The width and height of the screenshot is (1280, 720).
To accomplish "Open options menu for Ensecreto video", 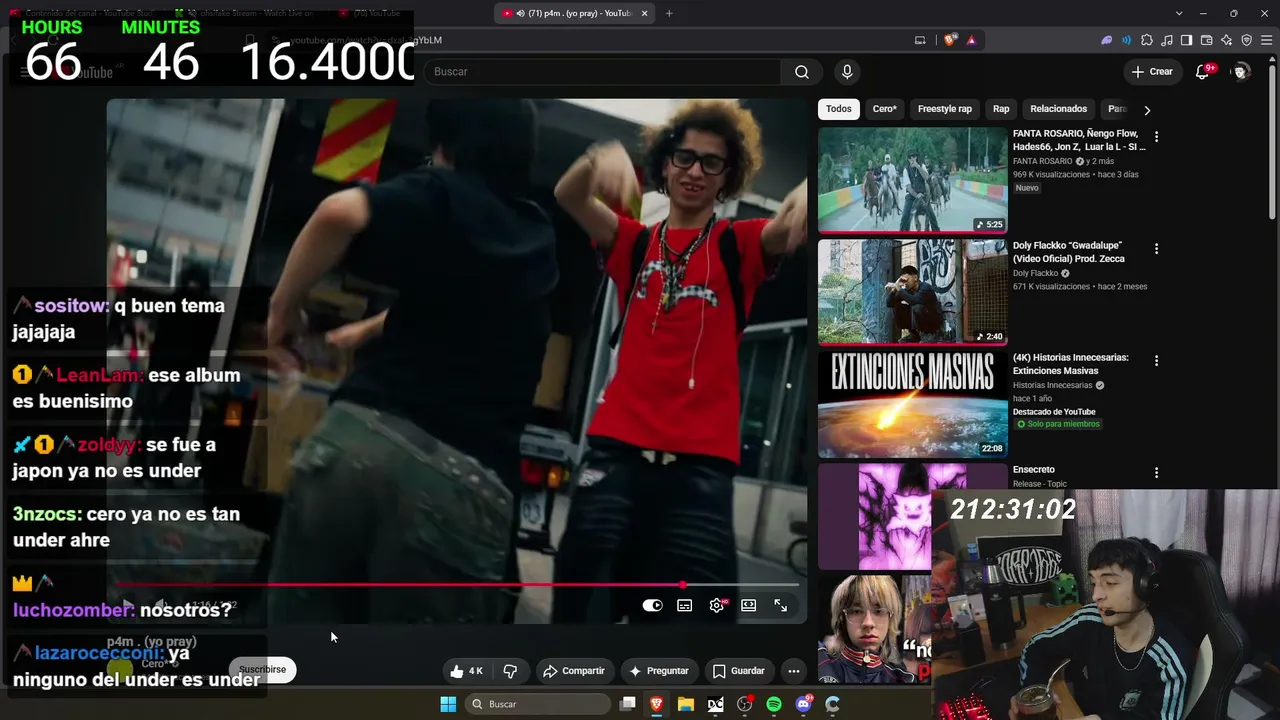I will [1156, 472].
